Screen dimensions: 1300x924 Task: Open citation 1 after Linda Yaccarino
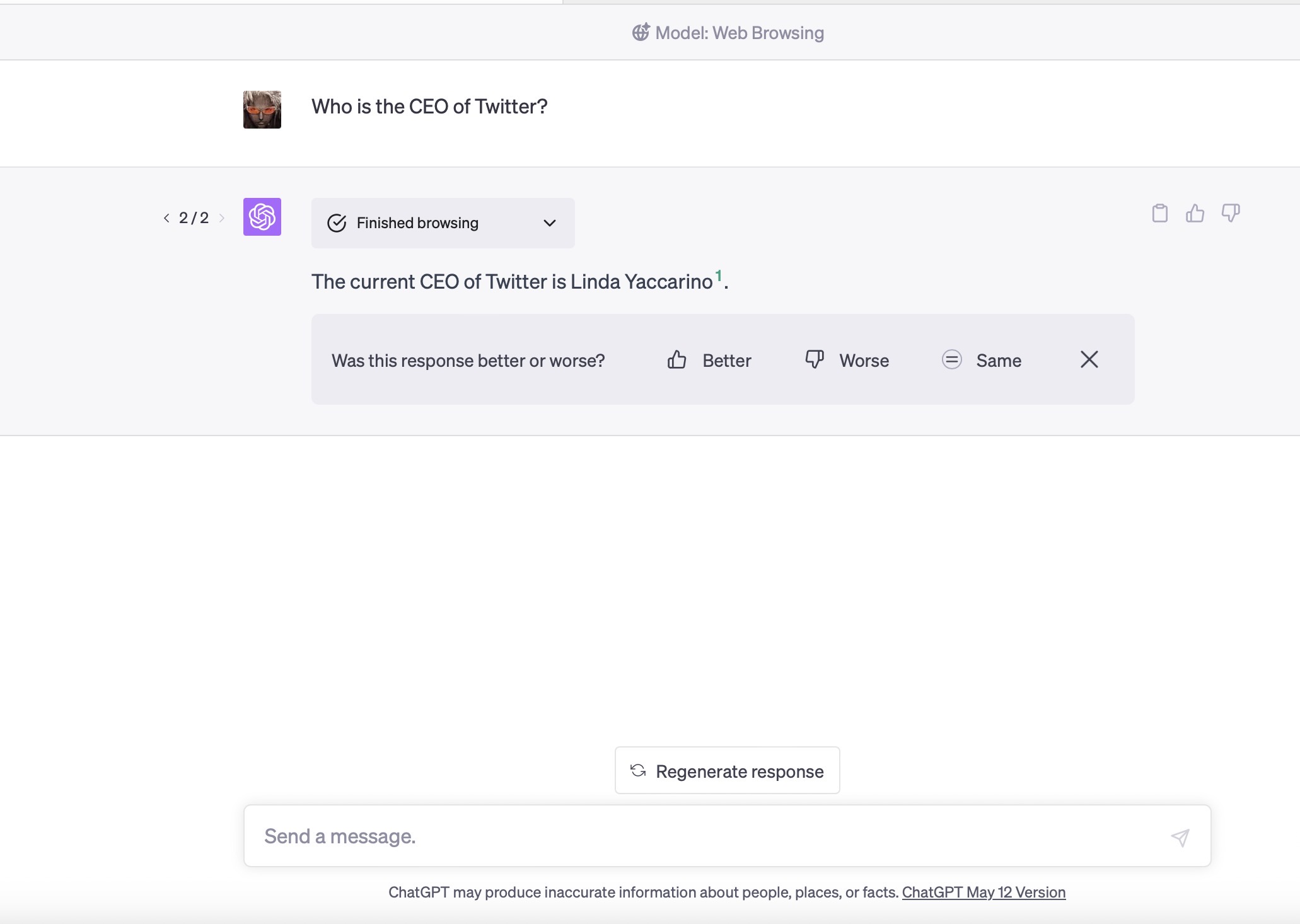[718, 275]
